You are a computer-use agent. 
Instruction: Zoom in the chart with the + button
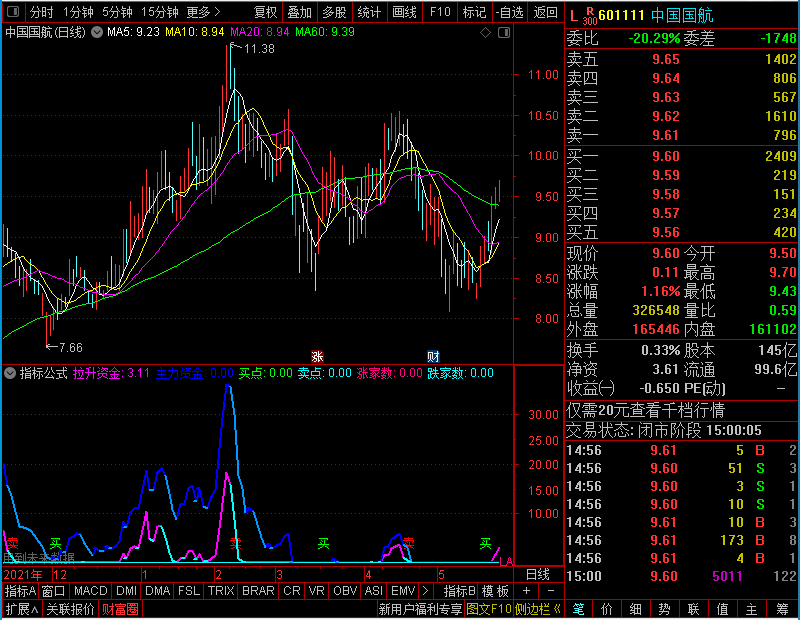coord(526,591)
